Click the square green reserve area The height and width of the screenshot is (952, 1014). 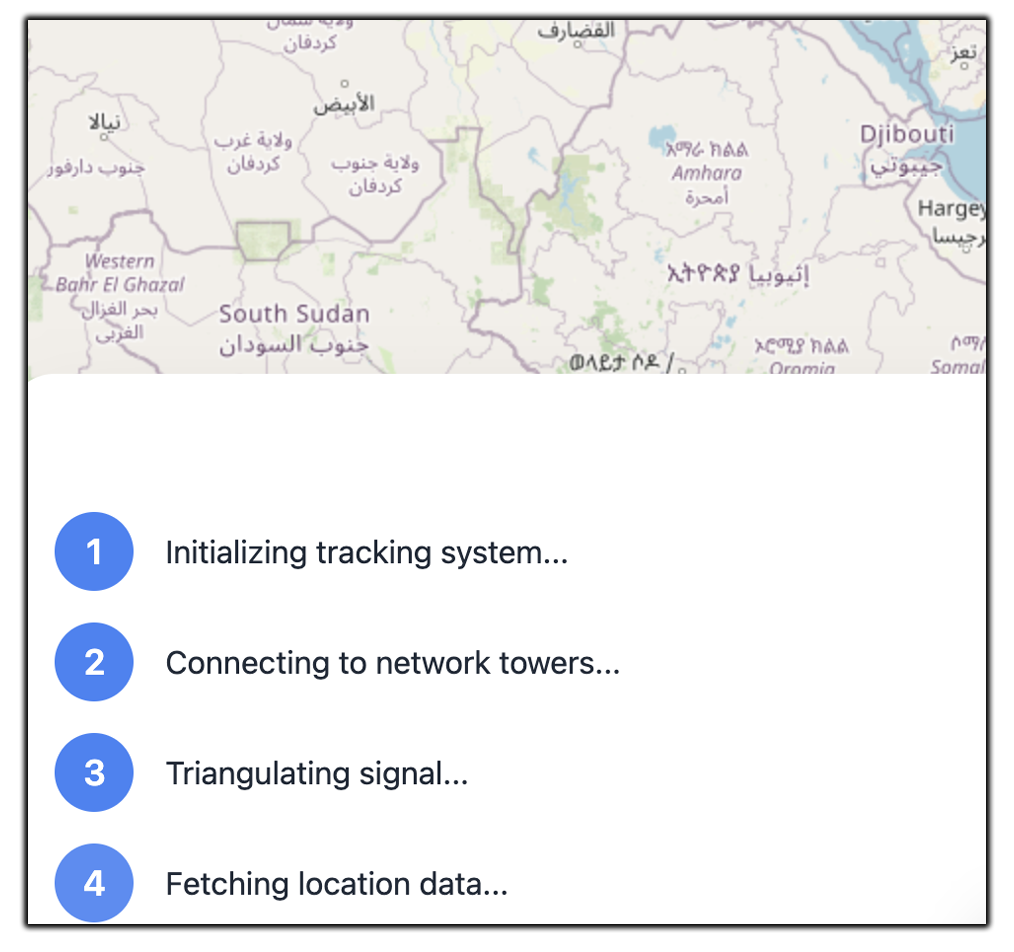coord(263,241)
